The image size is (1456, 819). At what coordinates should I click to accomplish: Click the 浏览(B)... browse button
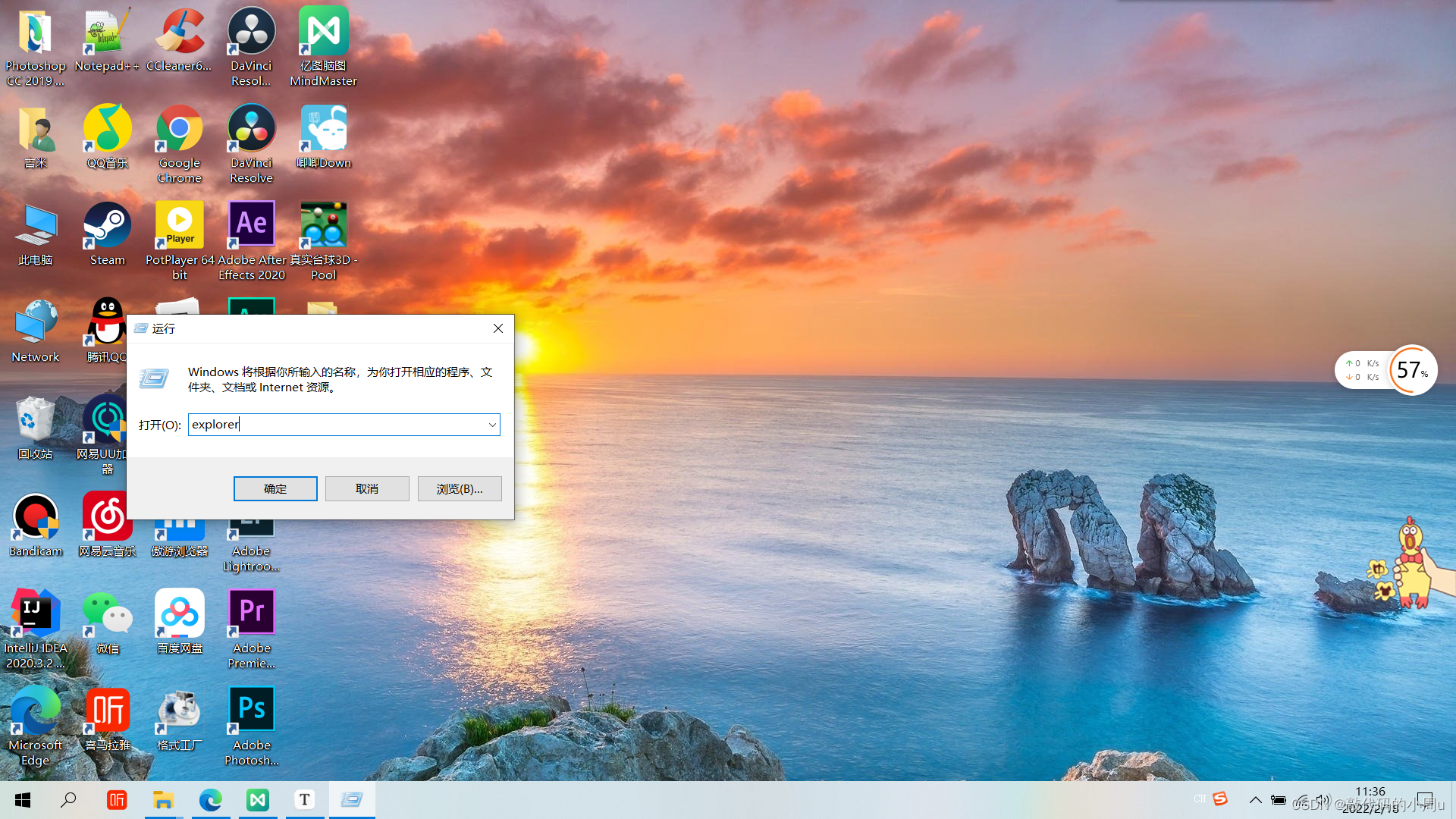(460, 489)
